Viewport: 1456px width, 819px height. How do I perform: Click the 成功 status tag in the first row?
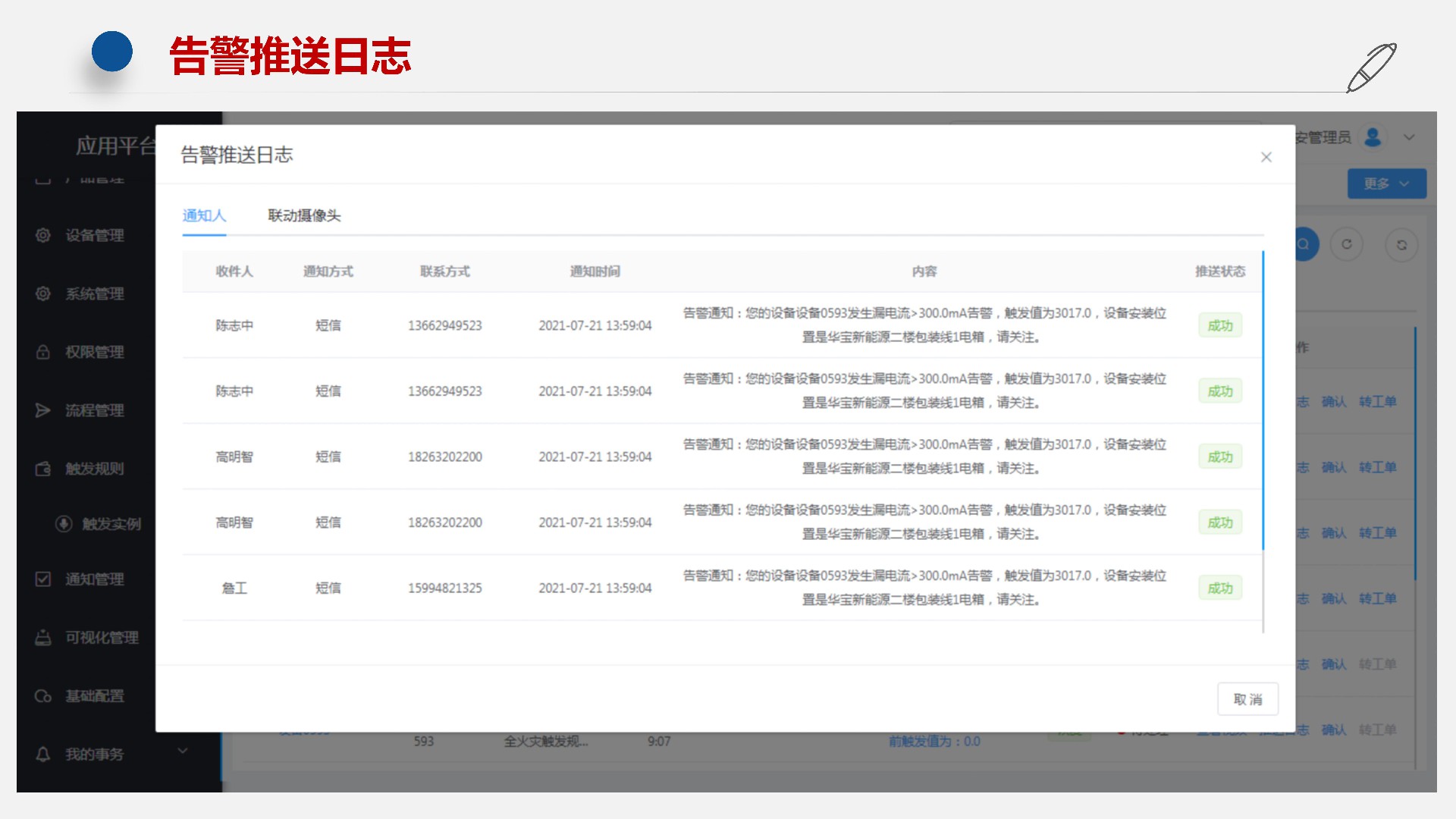pos(1219,325)
